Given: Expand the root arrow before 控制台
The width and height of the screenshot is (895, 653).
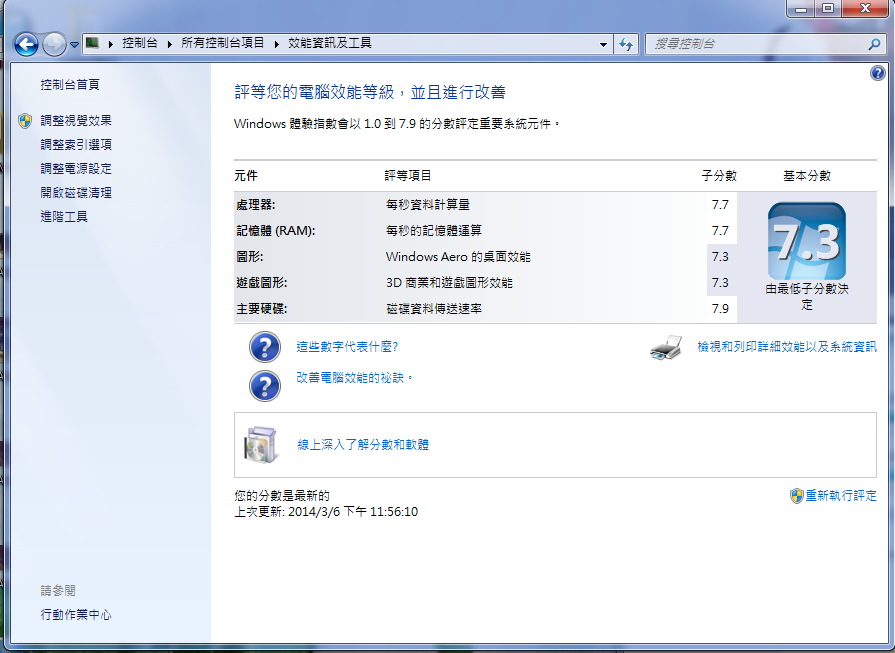Looking at the screenshot, I should (110, 43).
